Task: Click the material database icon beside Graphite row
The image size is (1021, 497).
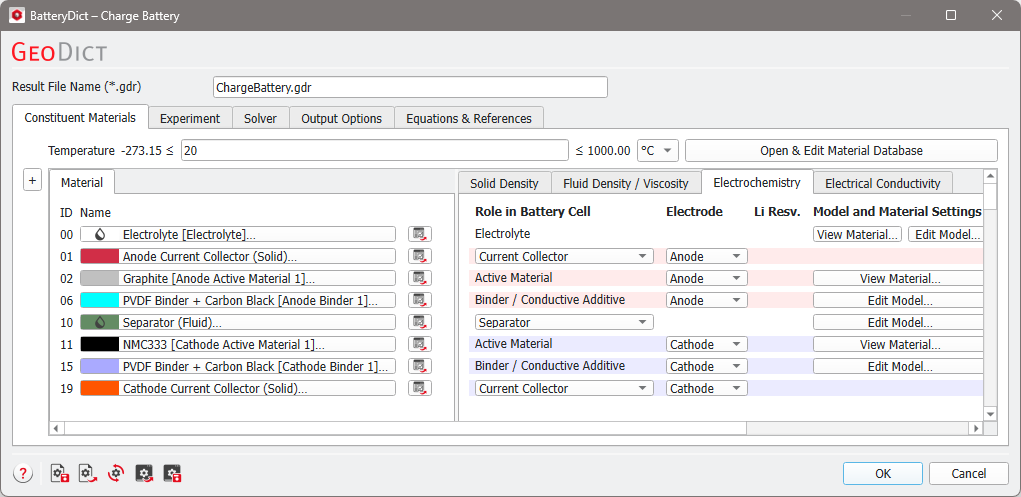Action: coord(420,278)
